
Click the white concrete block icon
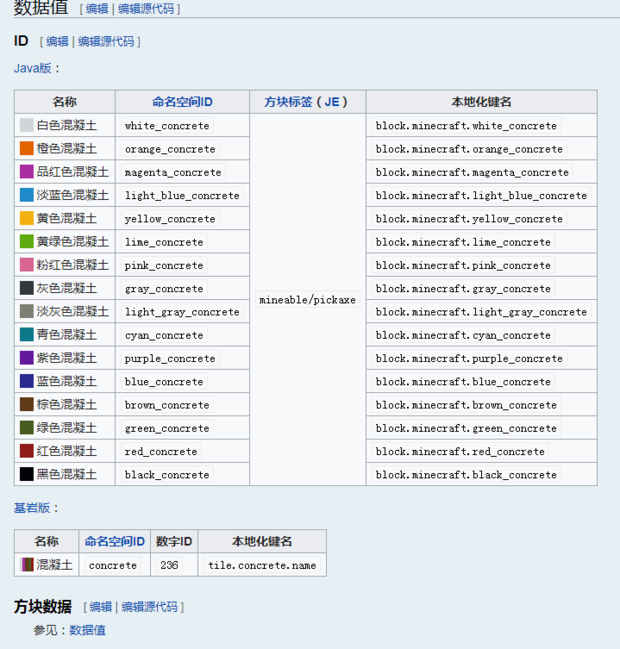tap(26, 125)
